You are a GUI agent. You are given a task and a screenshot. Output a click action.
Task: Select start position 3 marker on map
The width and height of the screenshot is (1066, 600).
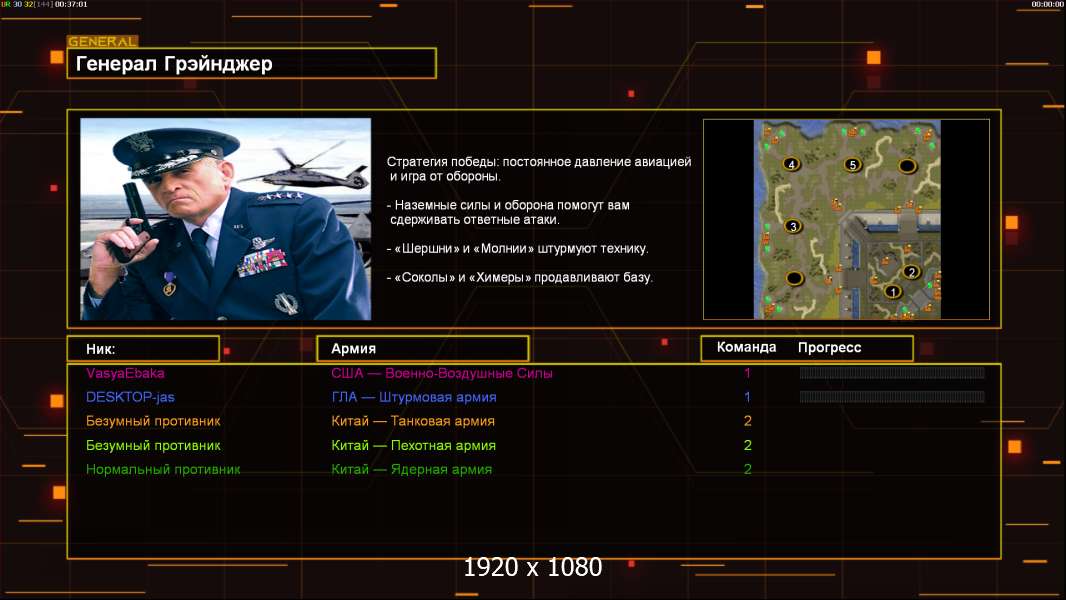pos(793,226)
